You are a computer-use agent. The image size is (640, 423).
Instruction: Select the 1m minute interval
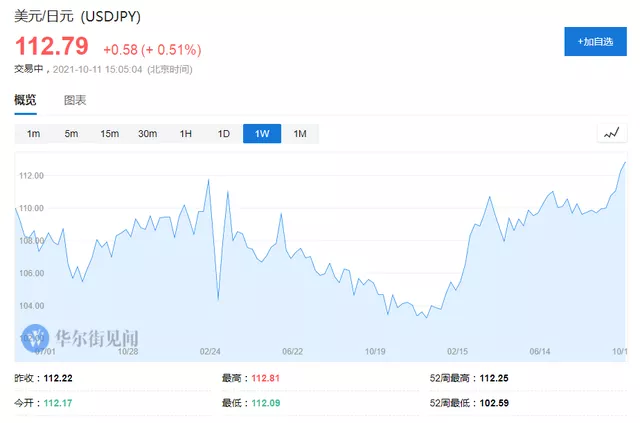pos(33,134)
